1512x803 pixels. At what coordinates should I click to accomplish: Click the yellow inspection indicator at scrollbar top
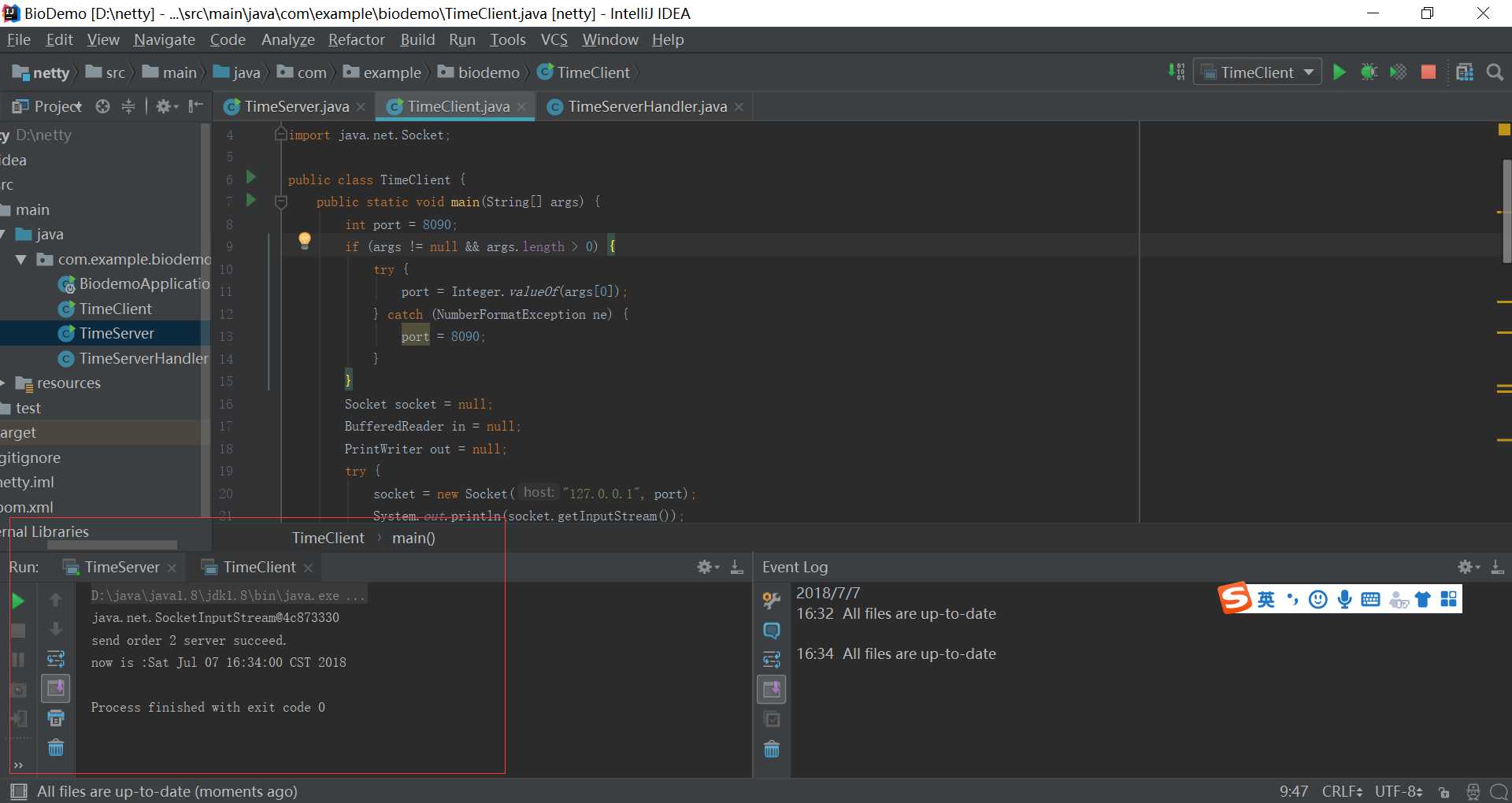coord(1504,130)
